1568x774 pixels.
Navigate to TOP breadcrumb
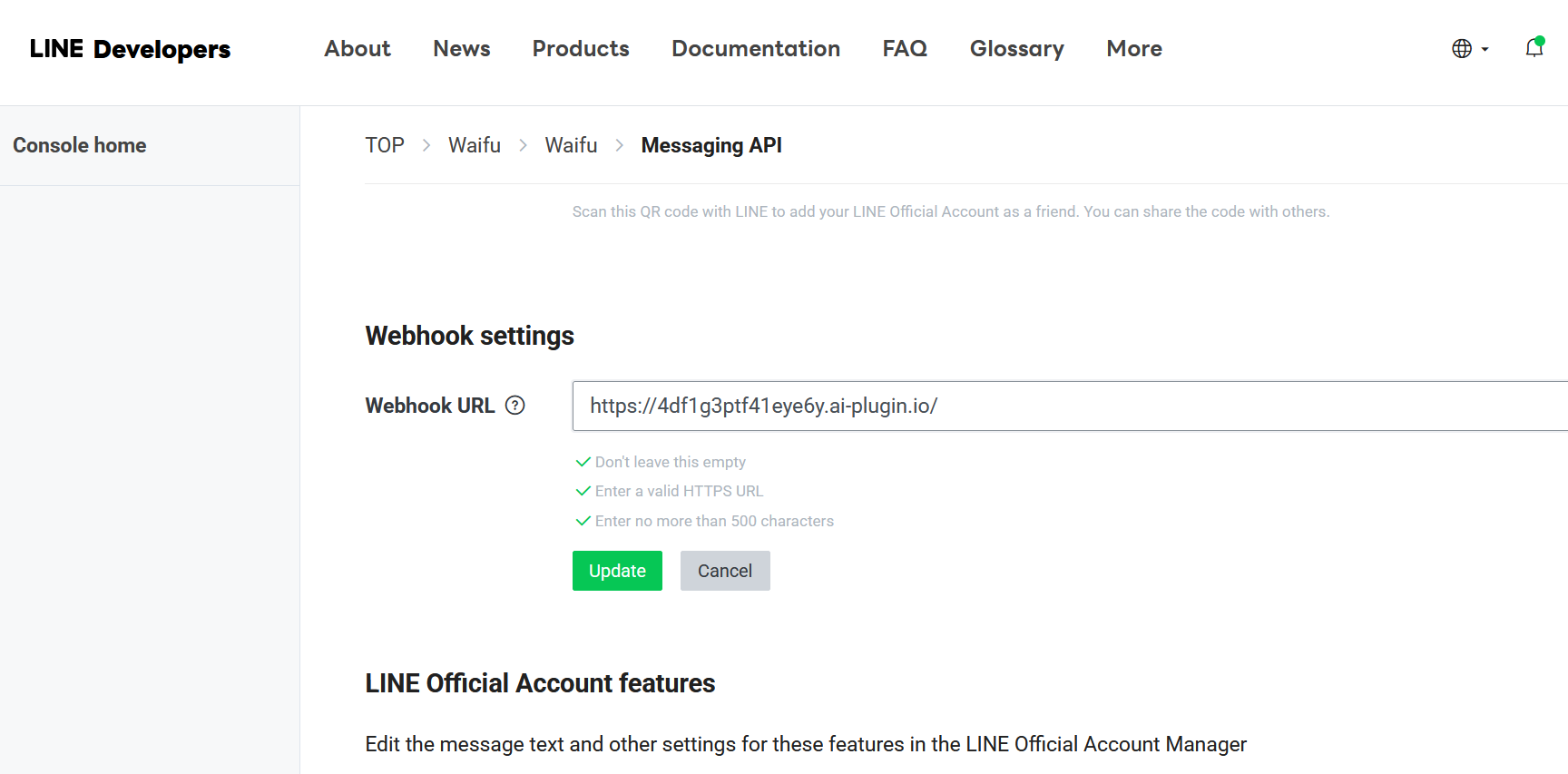(385, 145)
